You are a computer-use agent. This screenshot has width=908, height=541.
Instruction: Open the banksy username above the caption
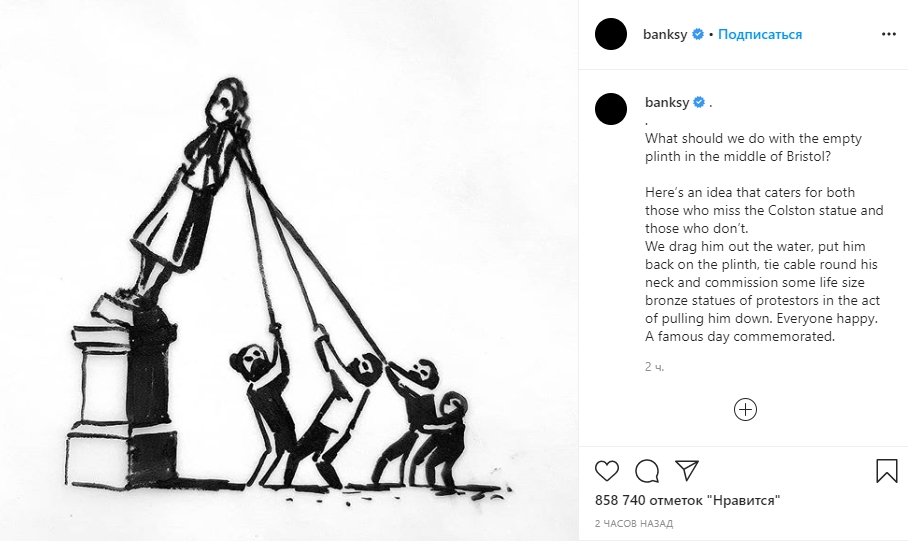pyautogui.click(x=666, y=102)
